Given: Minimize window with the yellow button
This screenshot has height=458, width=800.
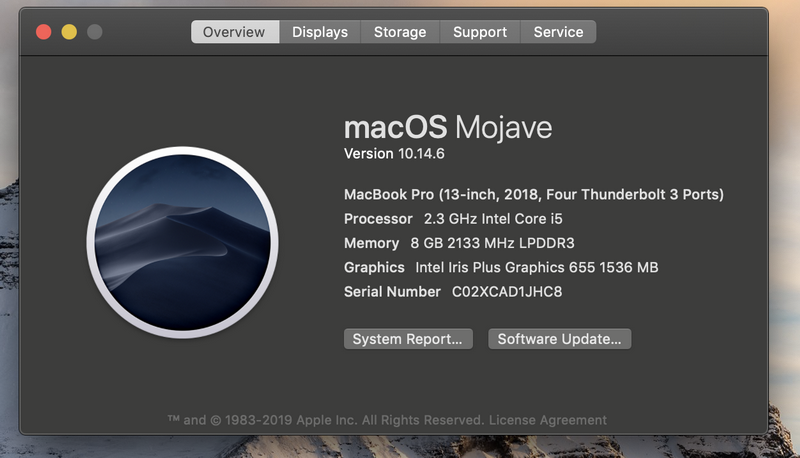Looking at the screenshot, I should click(69, 32).
